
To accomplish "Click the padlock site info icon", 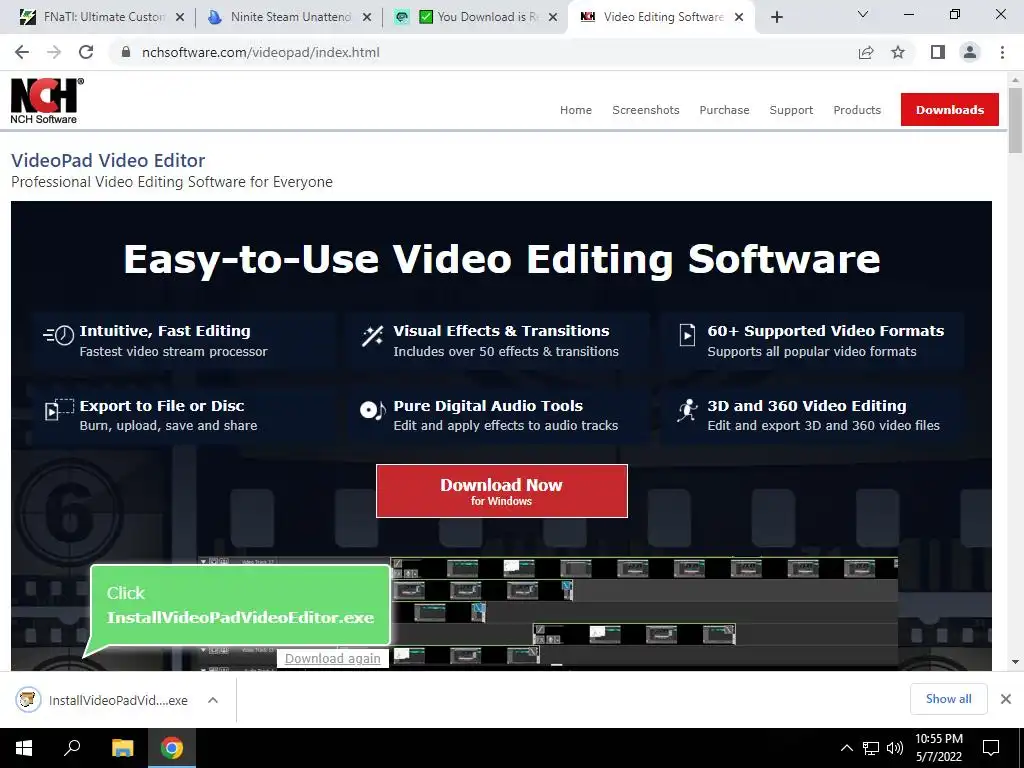I will [x=125, y=52].
